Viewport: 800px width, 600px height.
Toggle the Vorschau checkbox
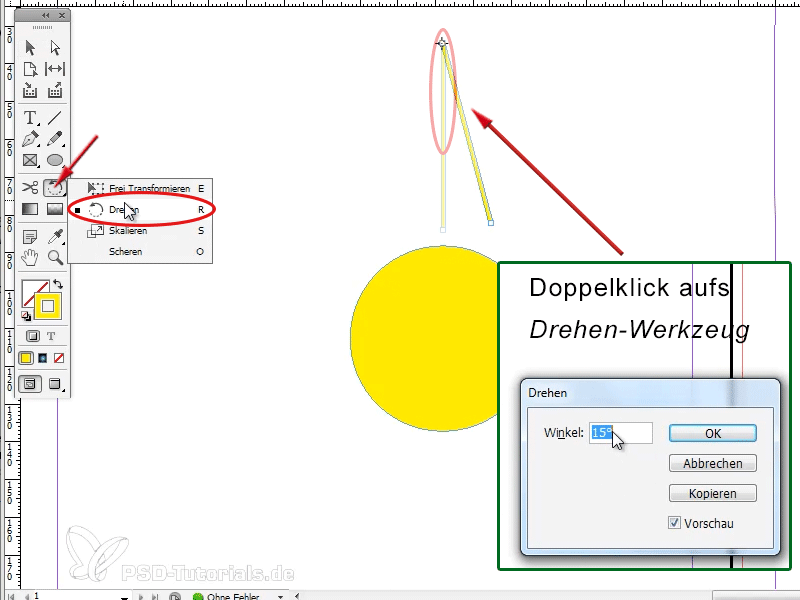pos(674,523)
